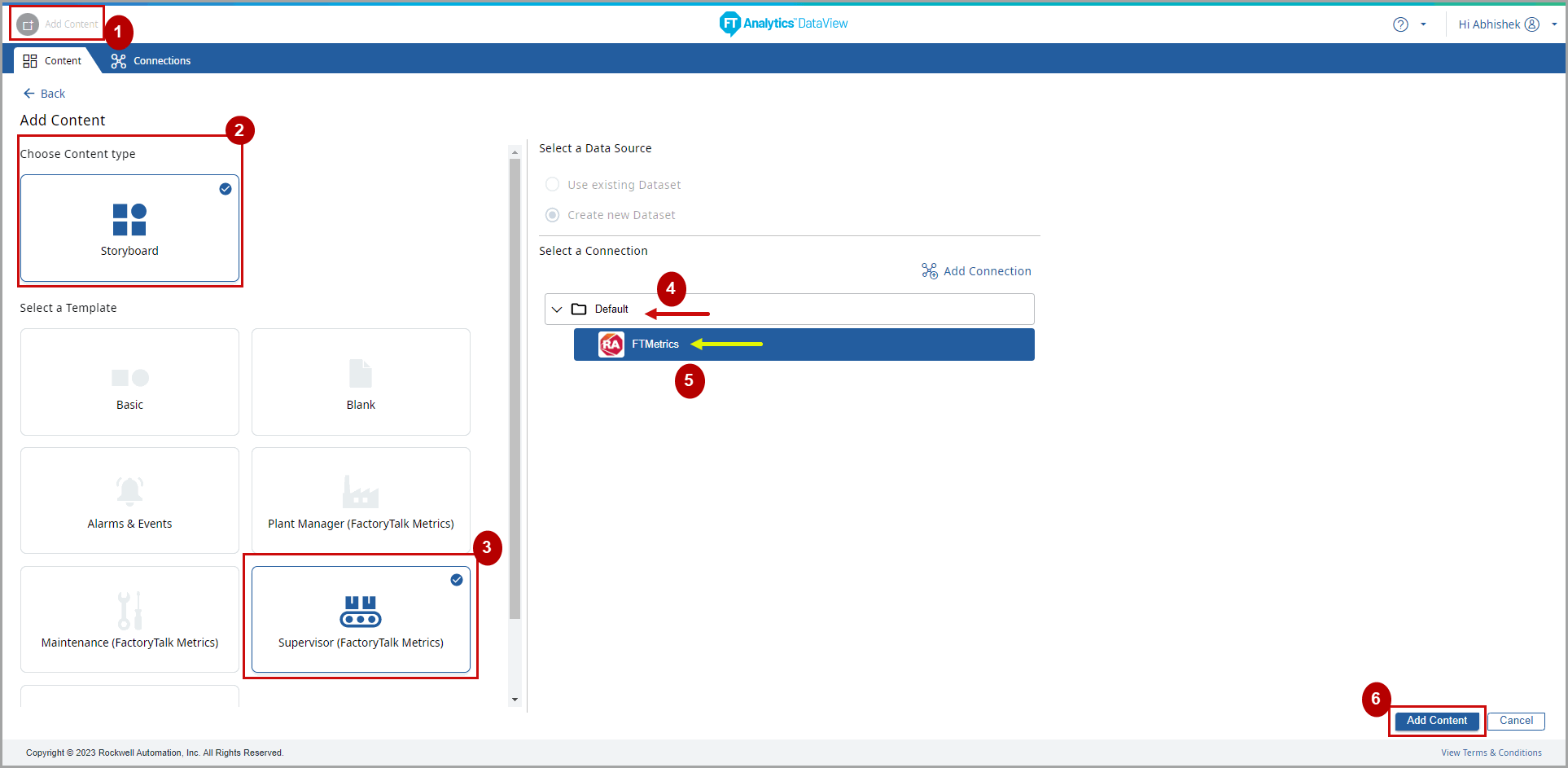Pick the Alarms & Events bell icon
The width and height of the screenshot is (1568, 768).
coord(129,491)
